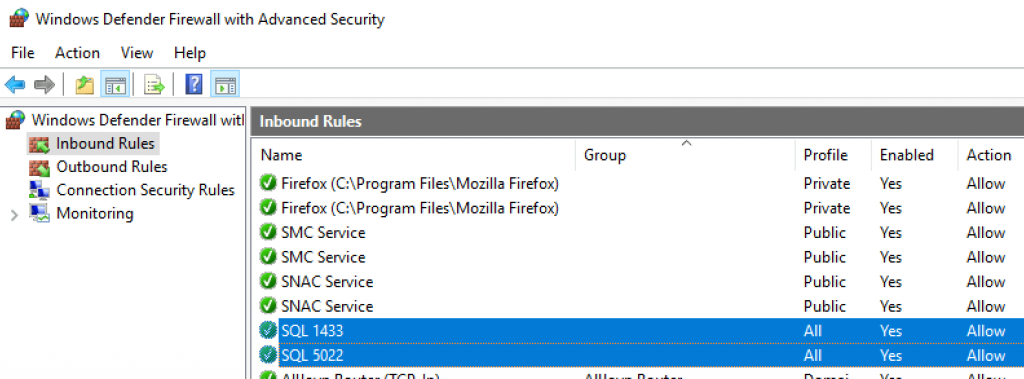Click the Forward arrow toolbar icon

pyautogui.click(x=44, y=84)
